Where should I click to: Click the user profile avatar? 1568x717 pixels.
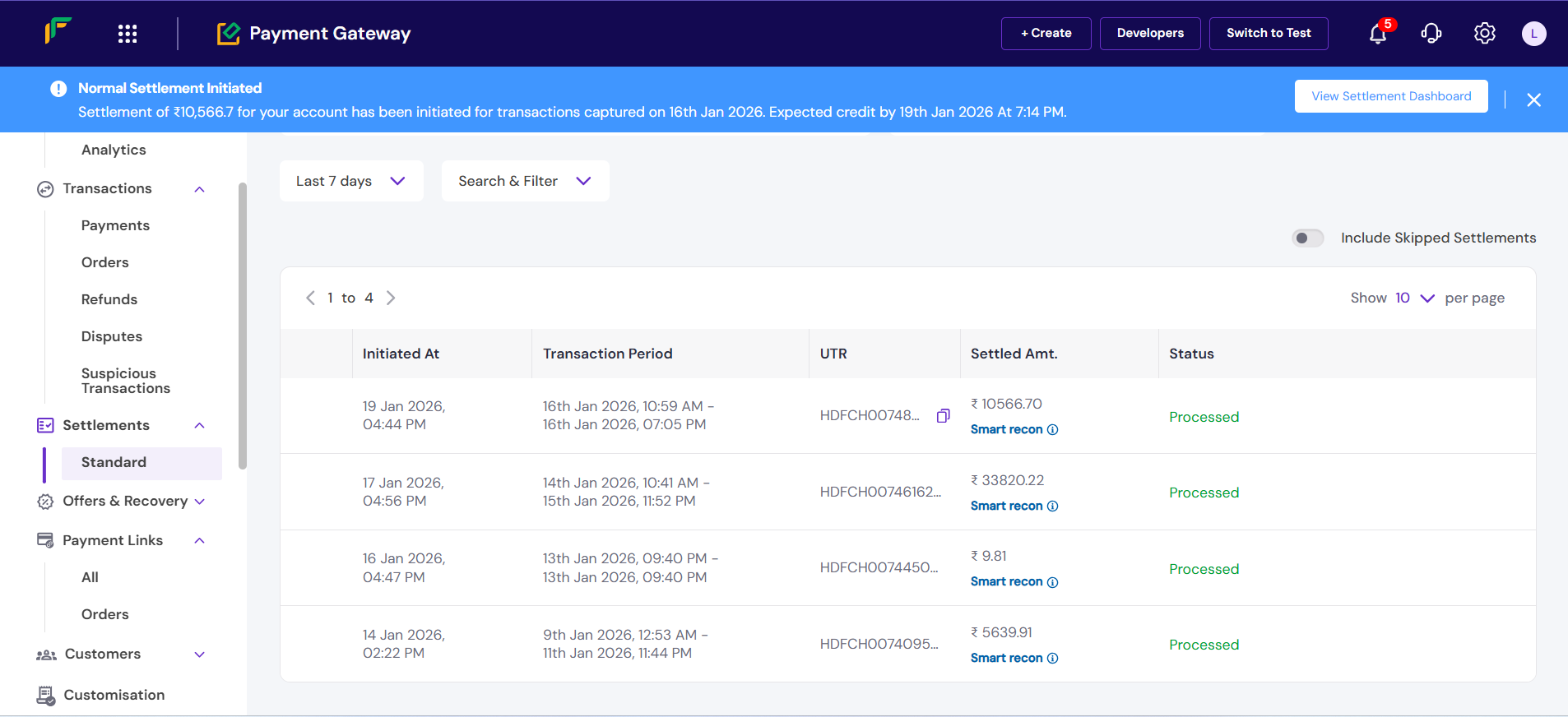(1533, 34)
